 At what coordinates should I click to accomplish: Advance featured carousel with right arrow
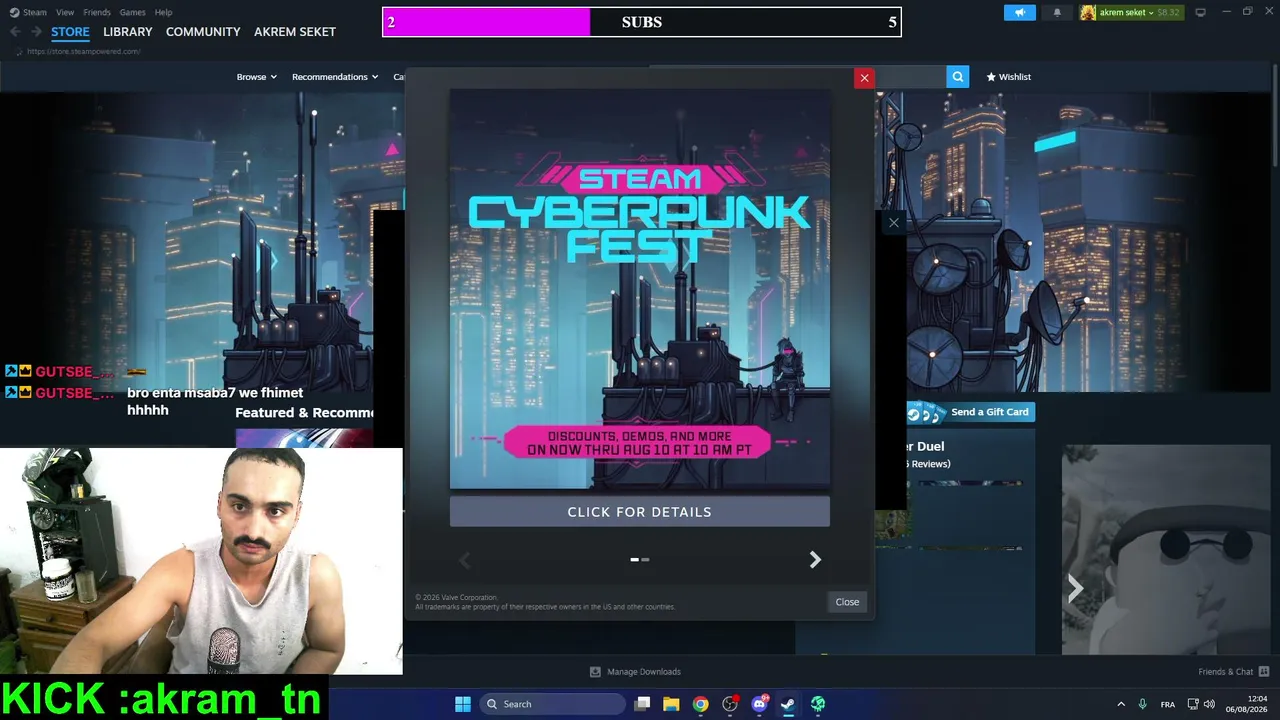(1075, 589)
